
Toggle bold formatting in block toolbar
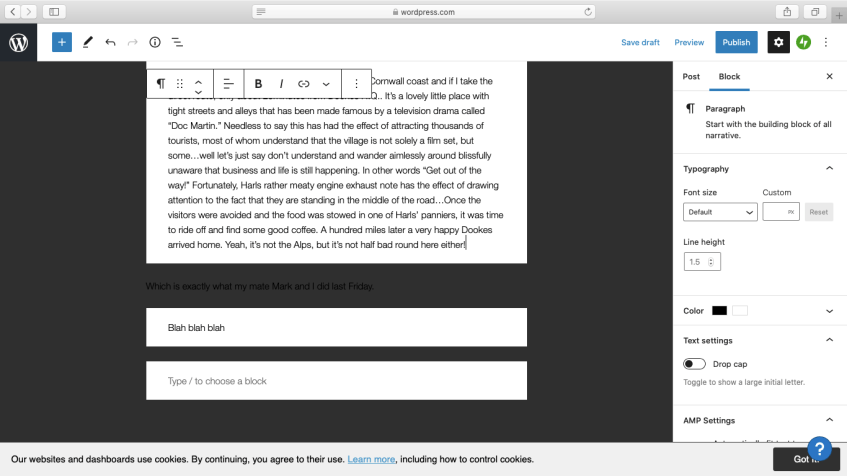258,84
